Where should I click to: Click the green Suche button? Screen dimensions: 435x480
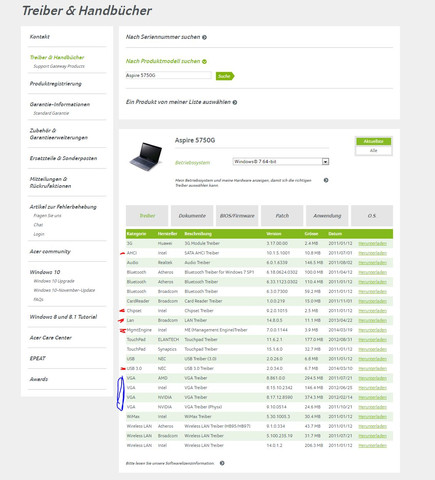(x=225, y=76)
